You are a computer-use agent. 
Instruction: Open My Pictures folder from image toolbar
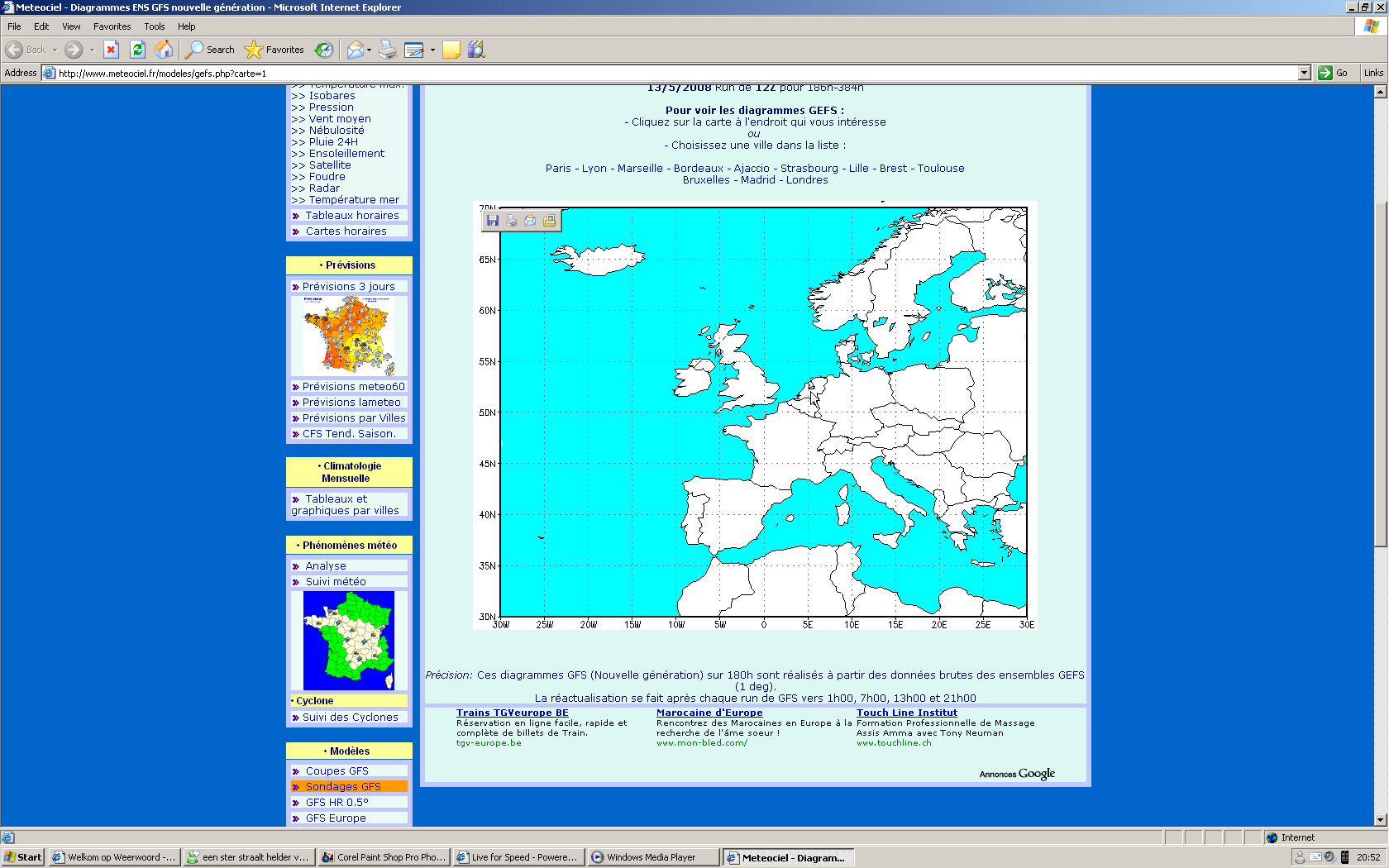550,221
